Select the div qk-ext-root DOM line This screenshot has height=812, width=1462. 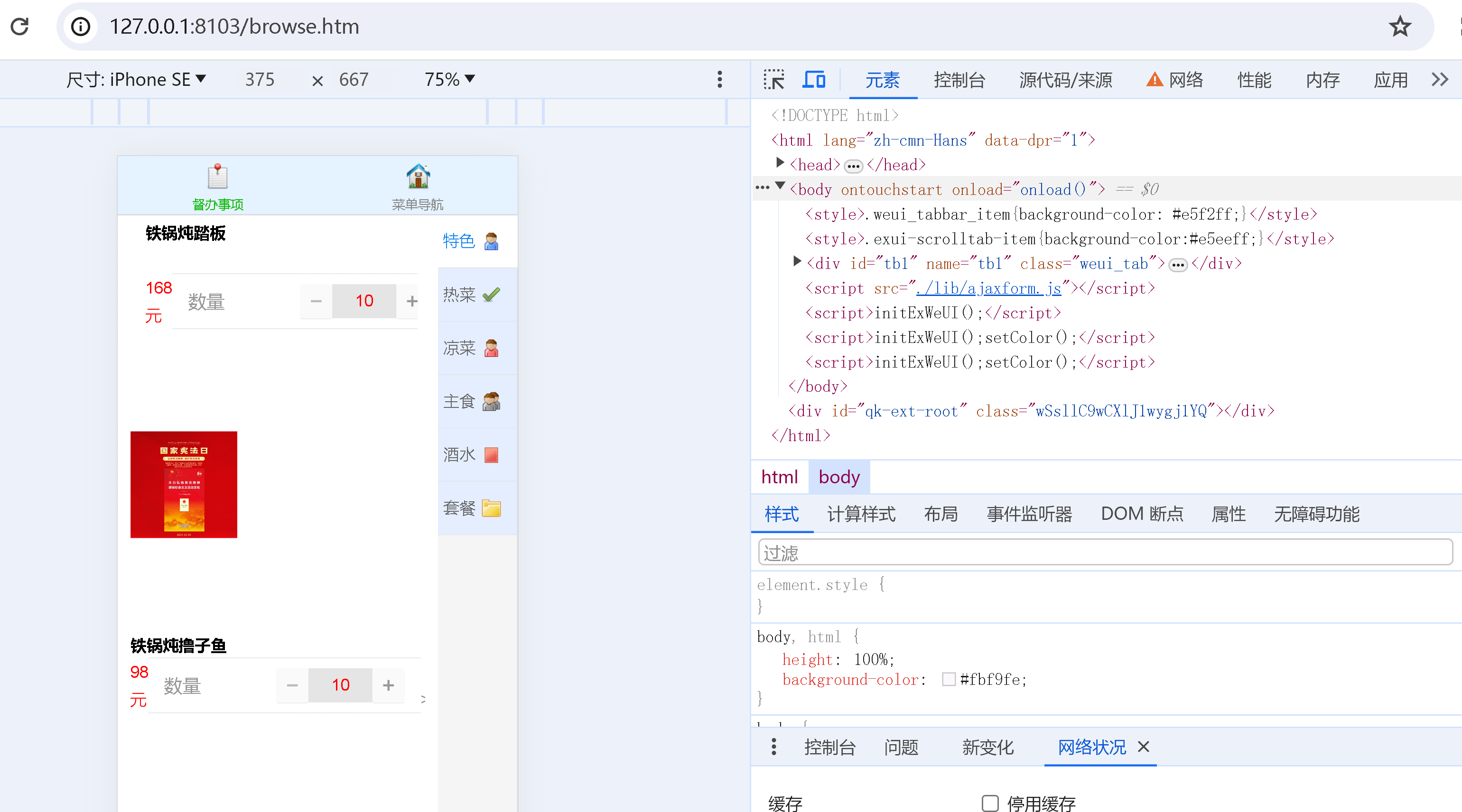click(x=1032, y=411)
